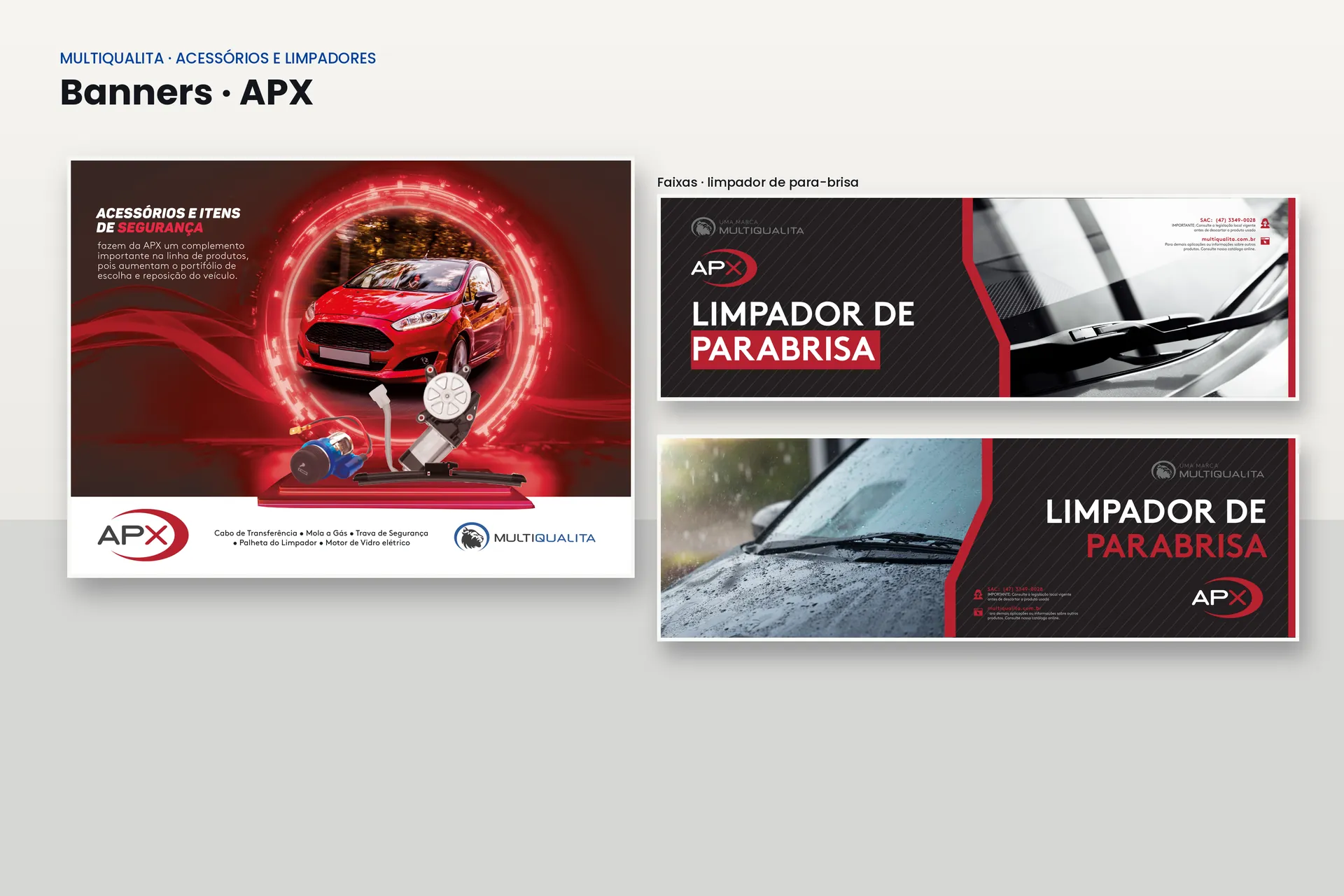Select the rainy windshield photo on the bottom faixa
1344x896 pixels.
tap(821, 538)
